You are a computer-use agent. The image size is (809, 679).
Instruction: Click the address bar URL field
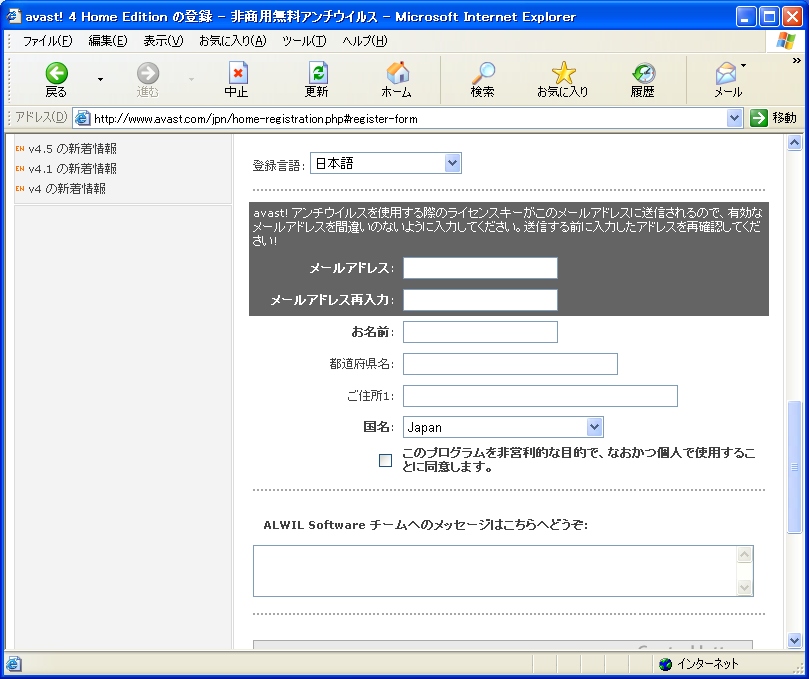(408, 119)
